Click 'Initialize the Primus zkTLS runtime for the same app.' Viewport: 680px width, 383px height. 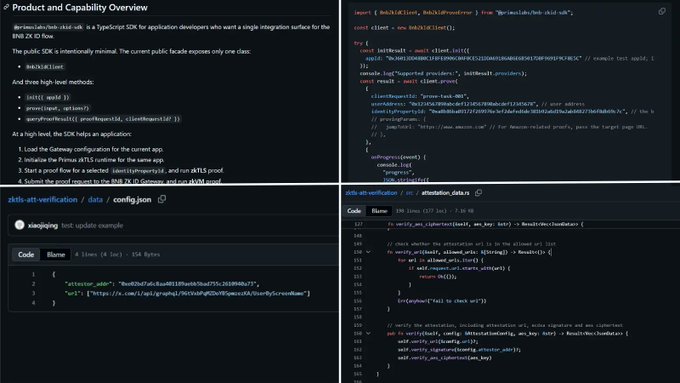pyautogui.click(x=94, y=160)
